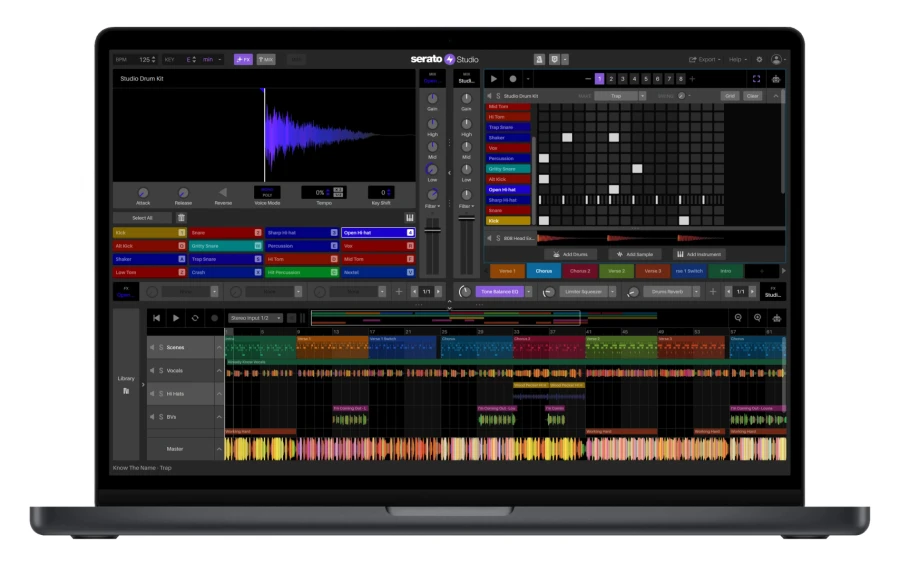Screen dimensions: 900x566
Task: Click the Clear button in drum deck
Action: coord(752,96)
